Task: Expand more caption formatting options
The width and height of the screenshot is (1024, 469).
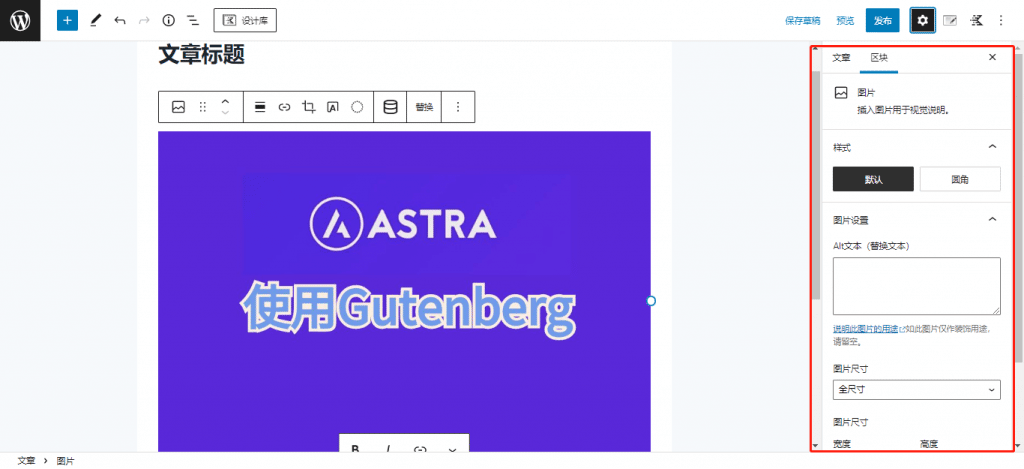Action: [x=453, y=449]
